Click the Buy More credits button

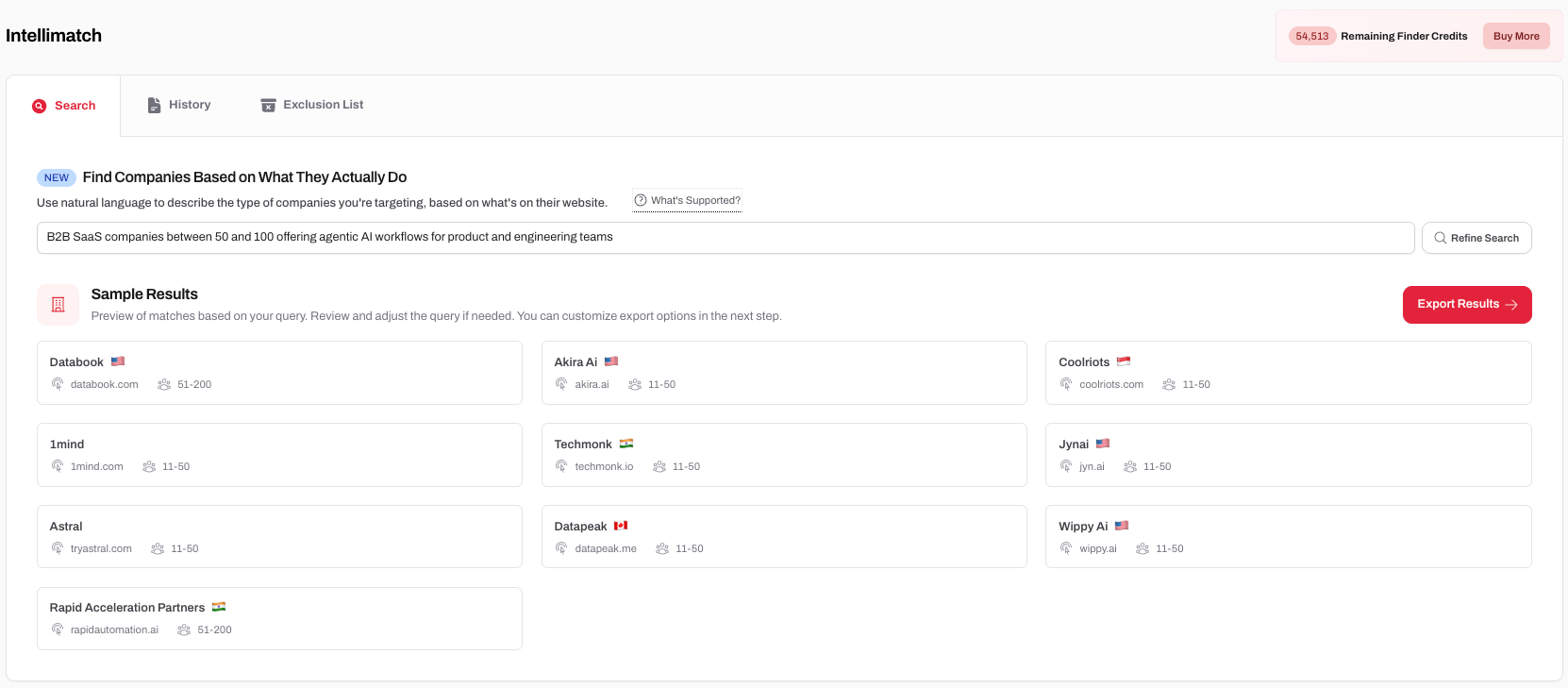point(1515,36)
